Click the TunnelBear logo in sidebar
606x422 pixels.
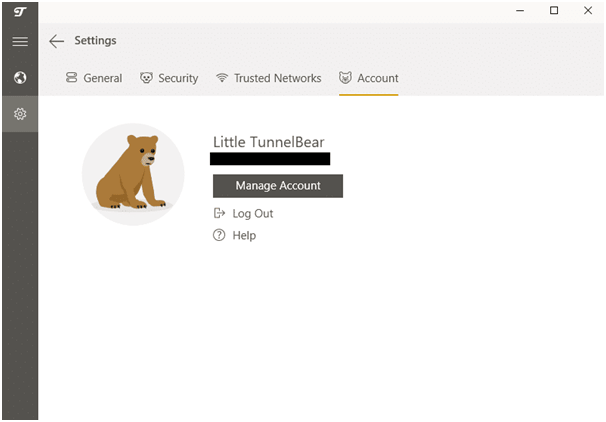click(x=20, y=12)
